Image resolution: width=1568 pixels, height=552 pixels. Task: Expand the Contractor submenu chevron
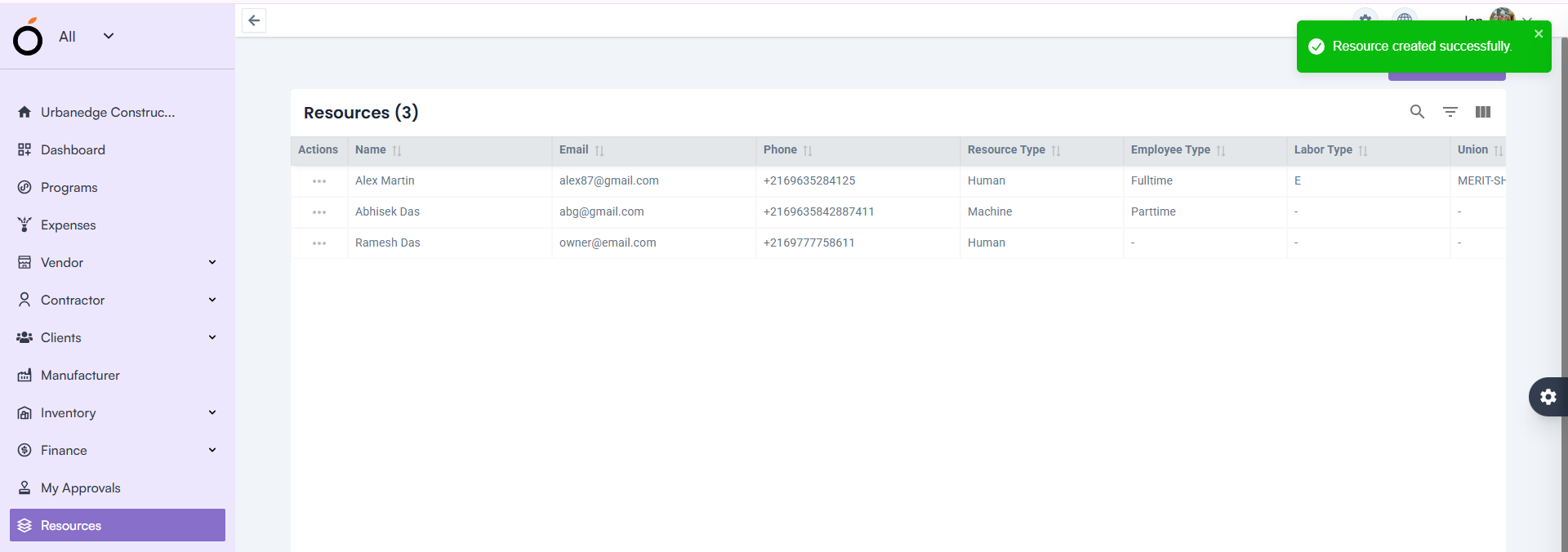tap(212, 300)
